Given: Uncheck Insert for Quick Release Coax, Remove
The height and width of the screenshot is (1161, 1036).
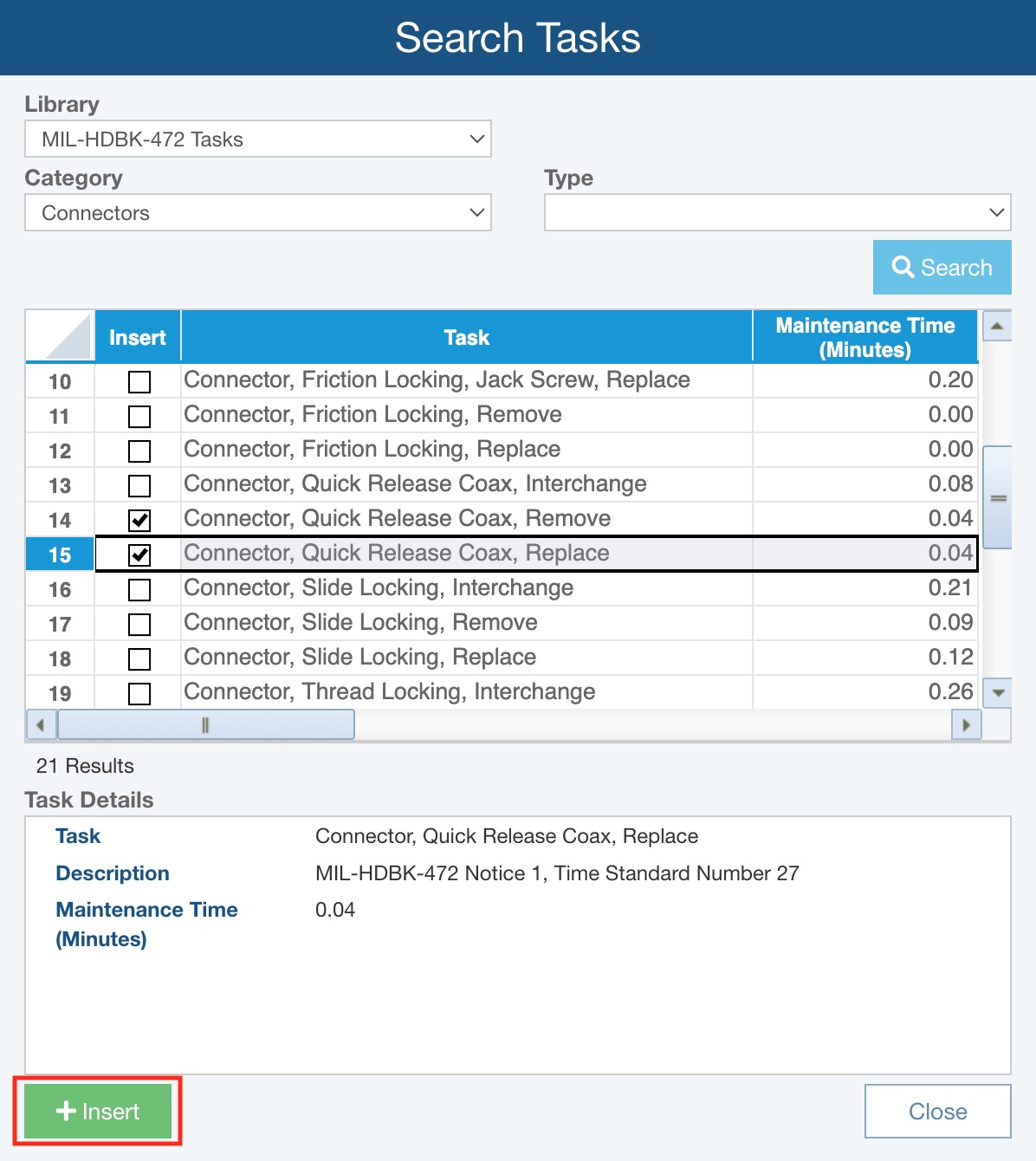Looking at the screenshot, I should point(139,520).
